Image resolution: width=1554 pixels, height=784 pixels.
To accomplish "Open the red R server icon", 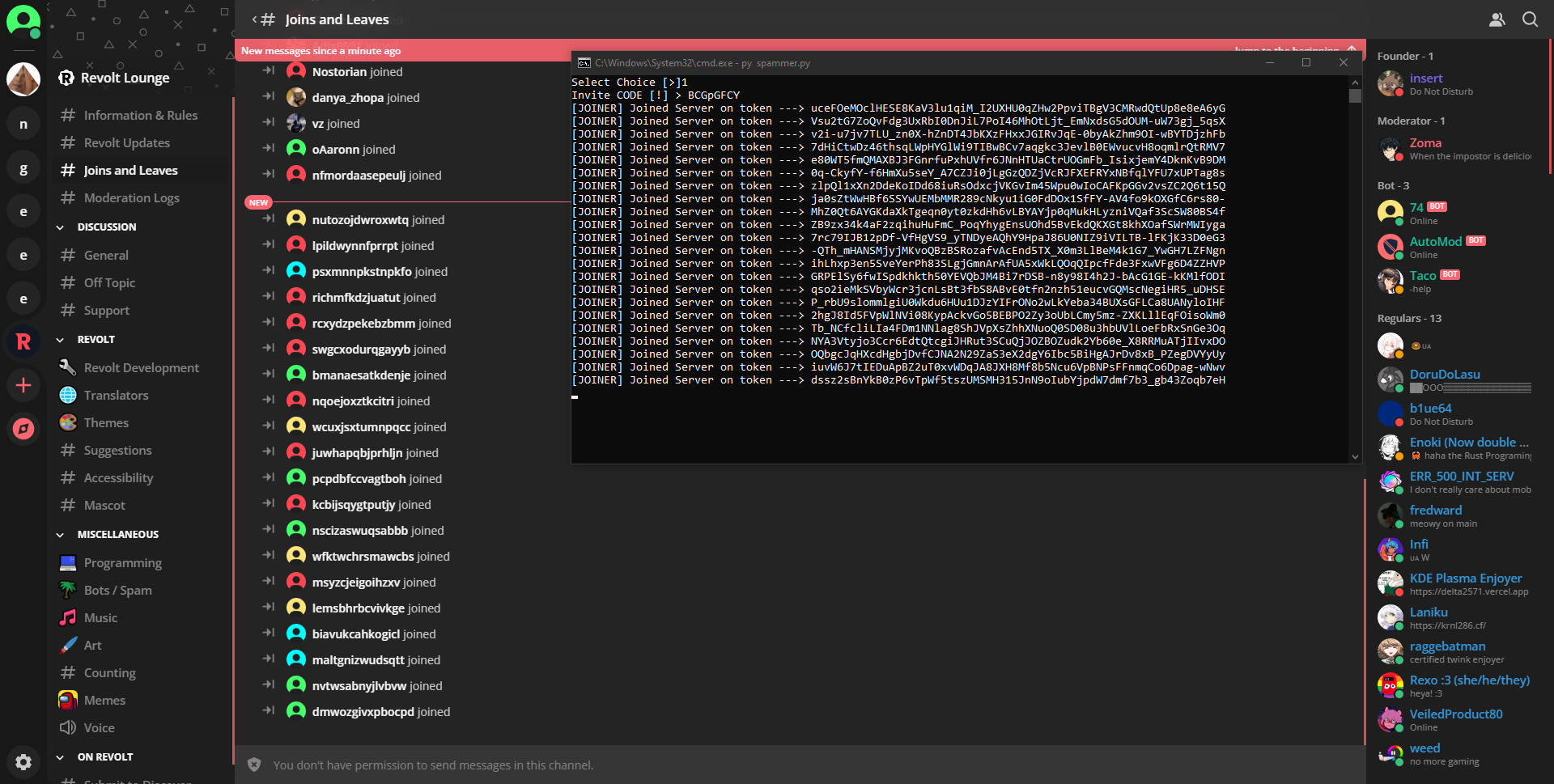I will (x=23, y=341).
